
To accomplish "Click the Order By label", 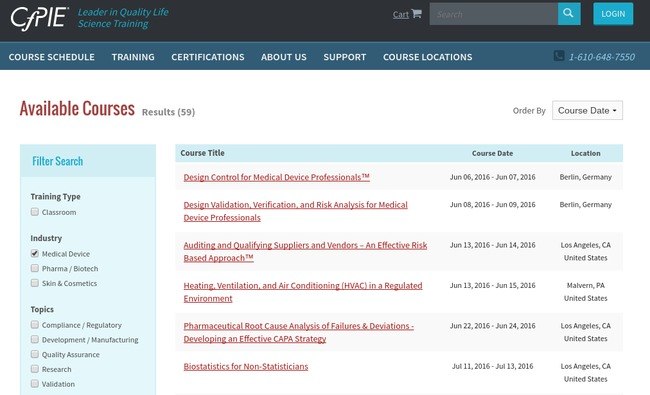I will 529,111.
